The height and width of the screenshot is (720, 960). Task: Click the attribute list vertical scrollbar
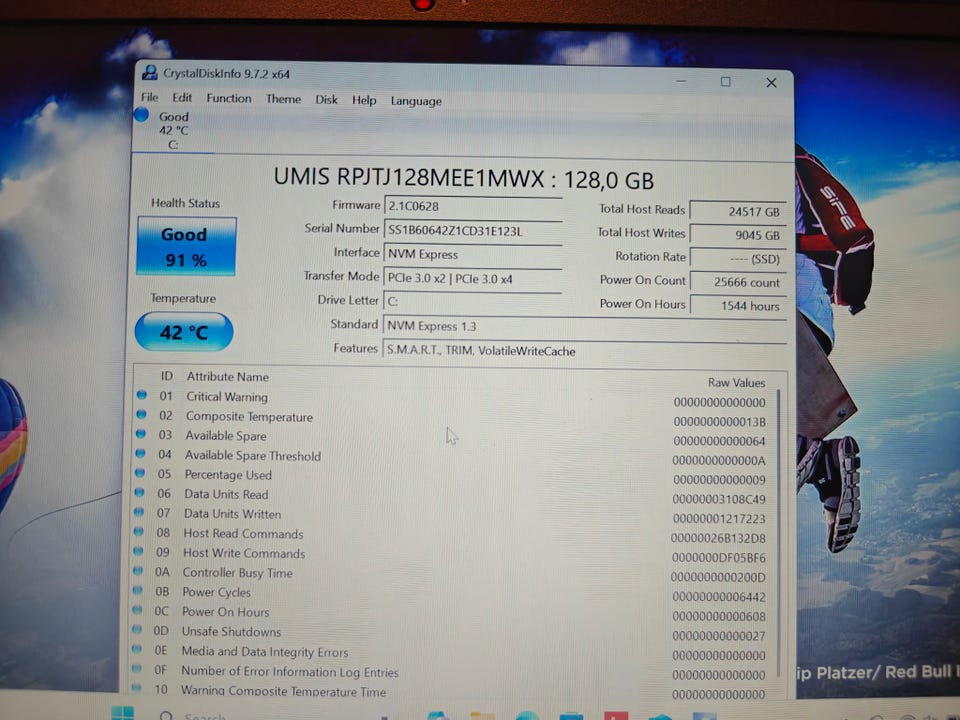pyautogui.click(x=779, y=533)
